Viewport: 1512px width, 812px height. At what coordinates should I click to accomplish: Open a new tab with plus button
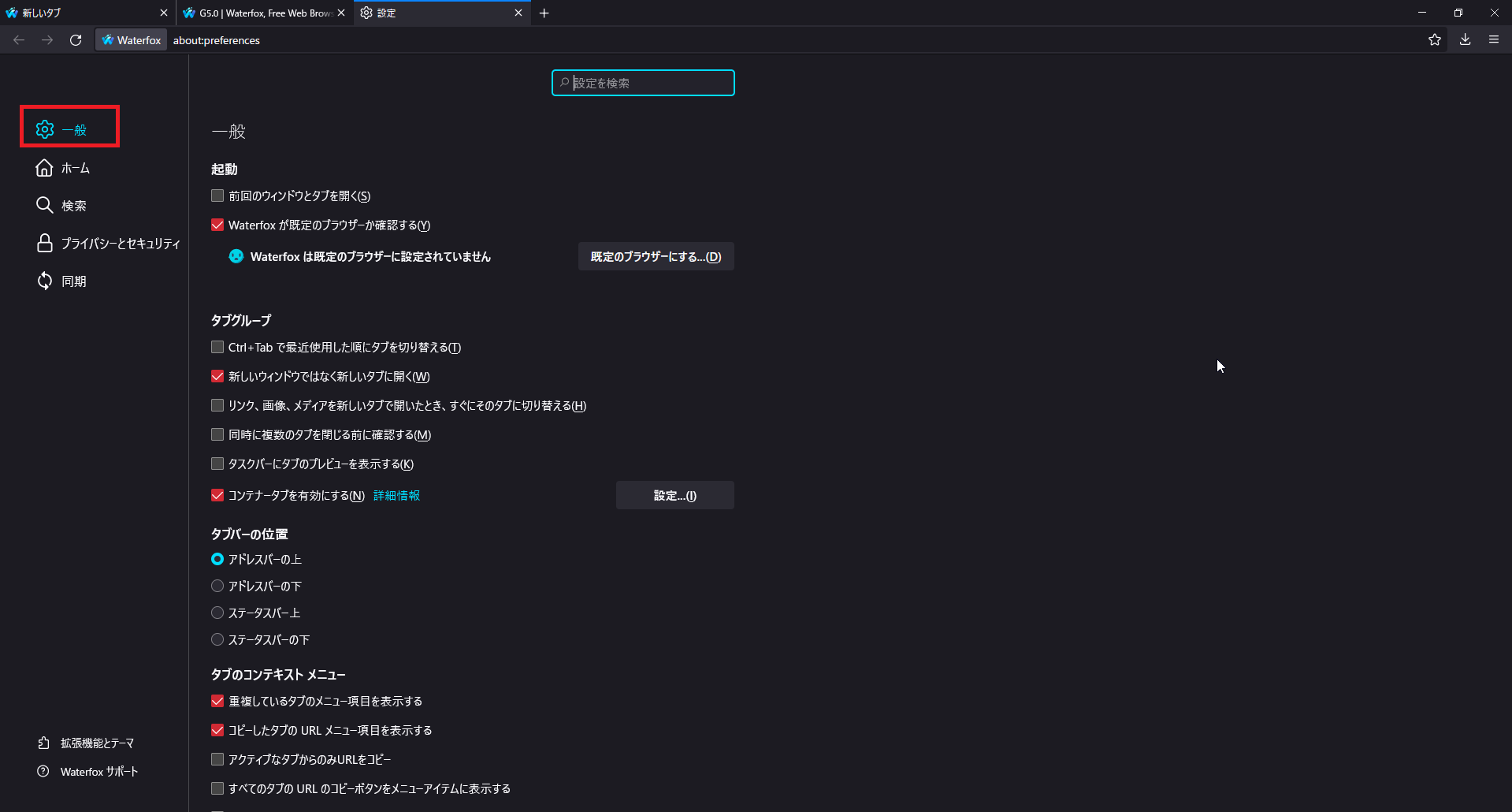tap(544, 13)
